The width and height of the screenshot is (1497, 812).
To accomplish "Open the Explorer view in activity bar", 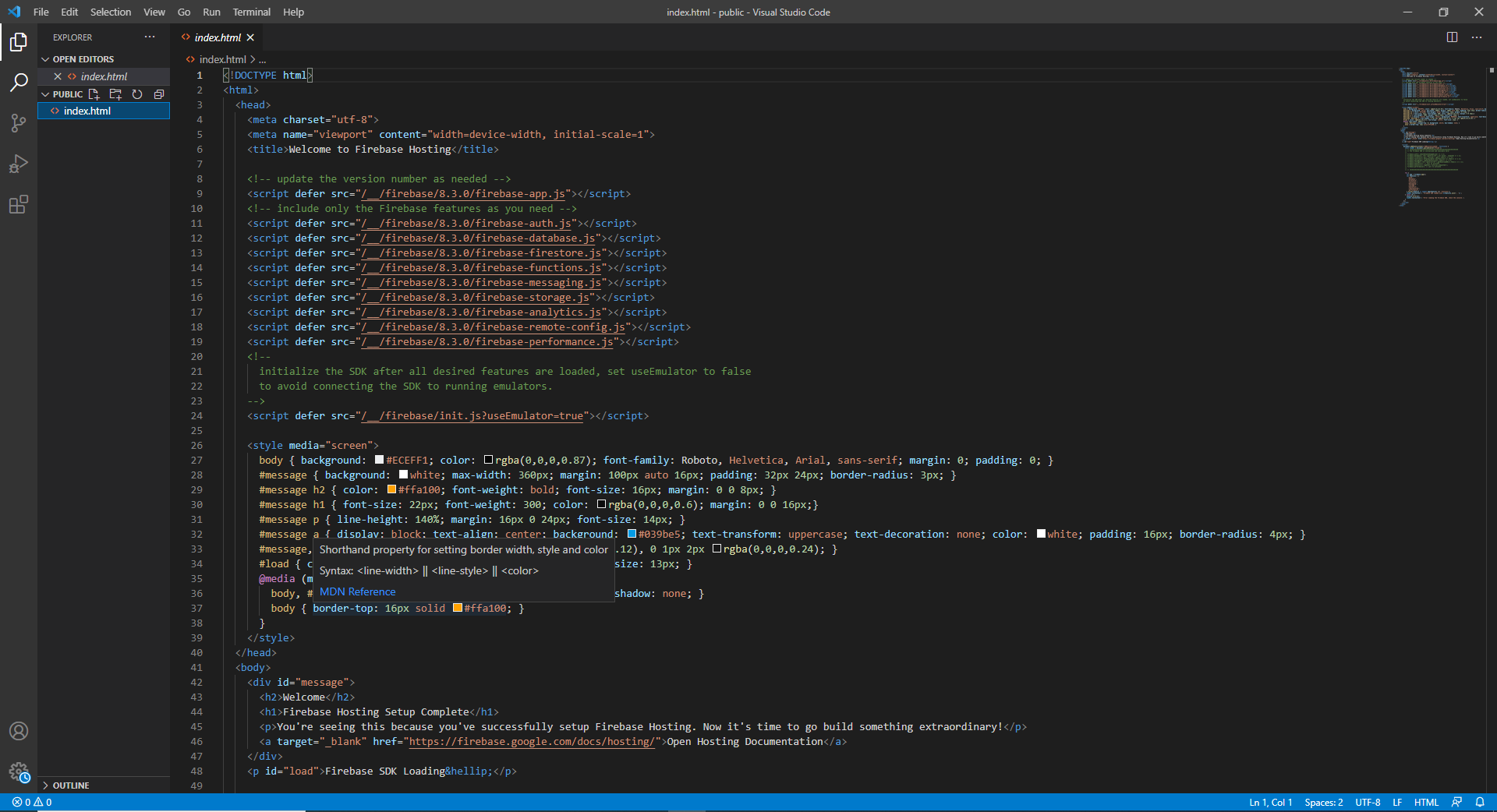I will point(19,41).
